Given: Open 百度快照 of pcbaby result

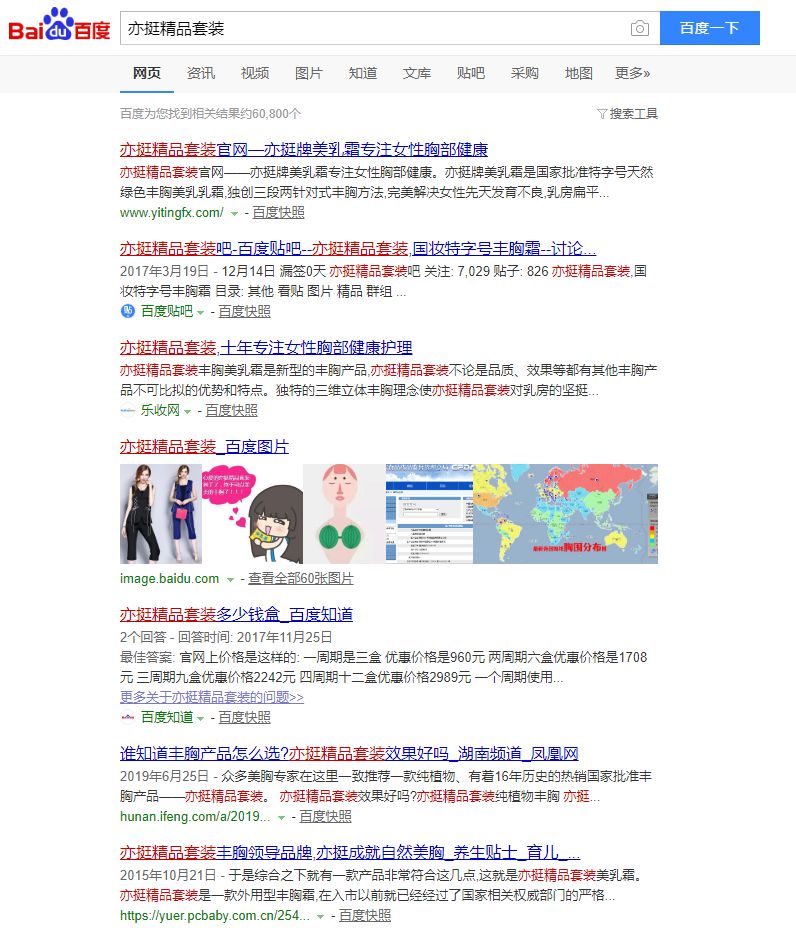Looking at the screenshot, I should pyautogui.click(x=365, y=916).
